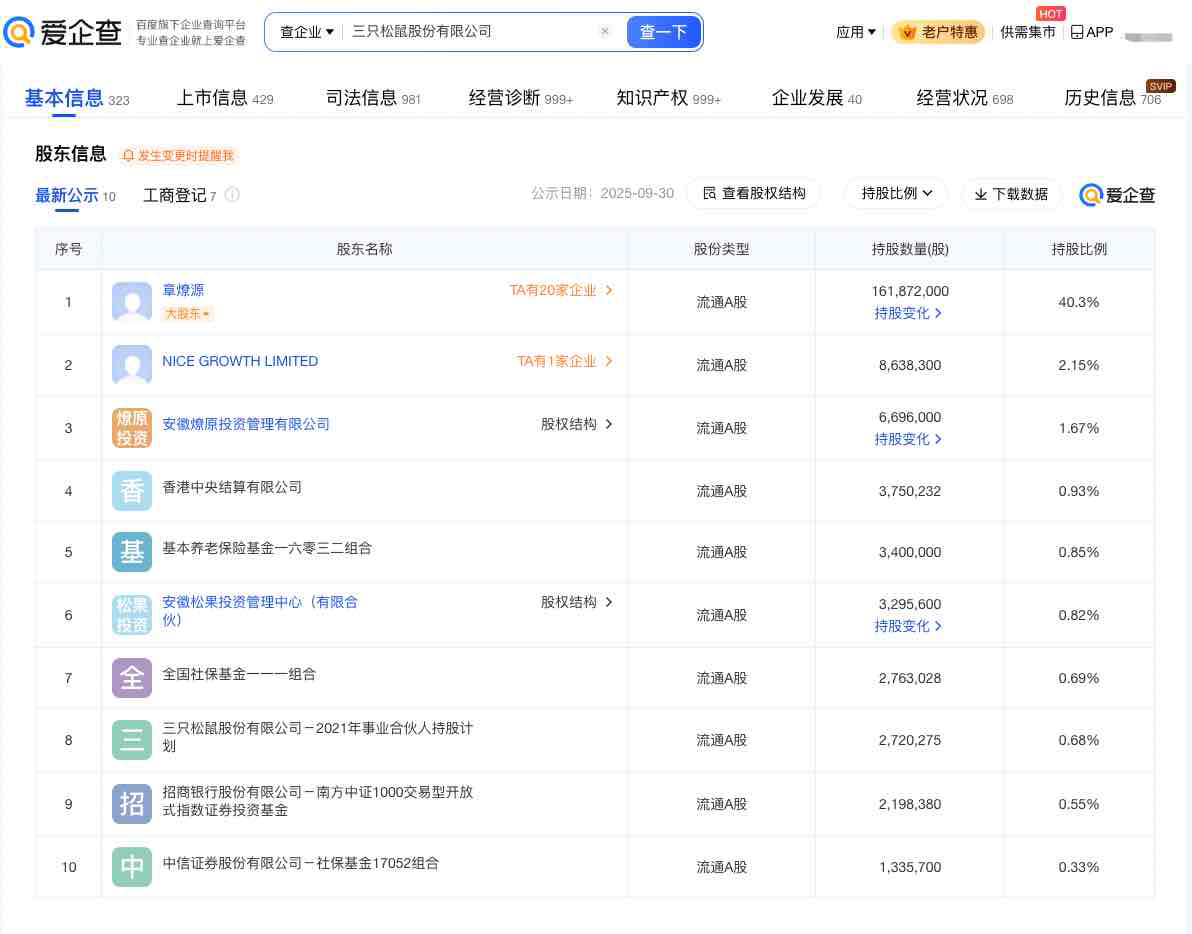
Task: Enable the 发生变更时提醒我 bell reminder
Action: (178, 156)
